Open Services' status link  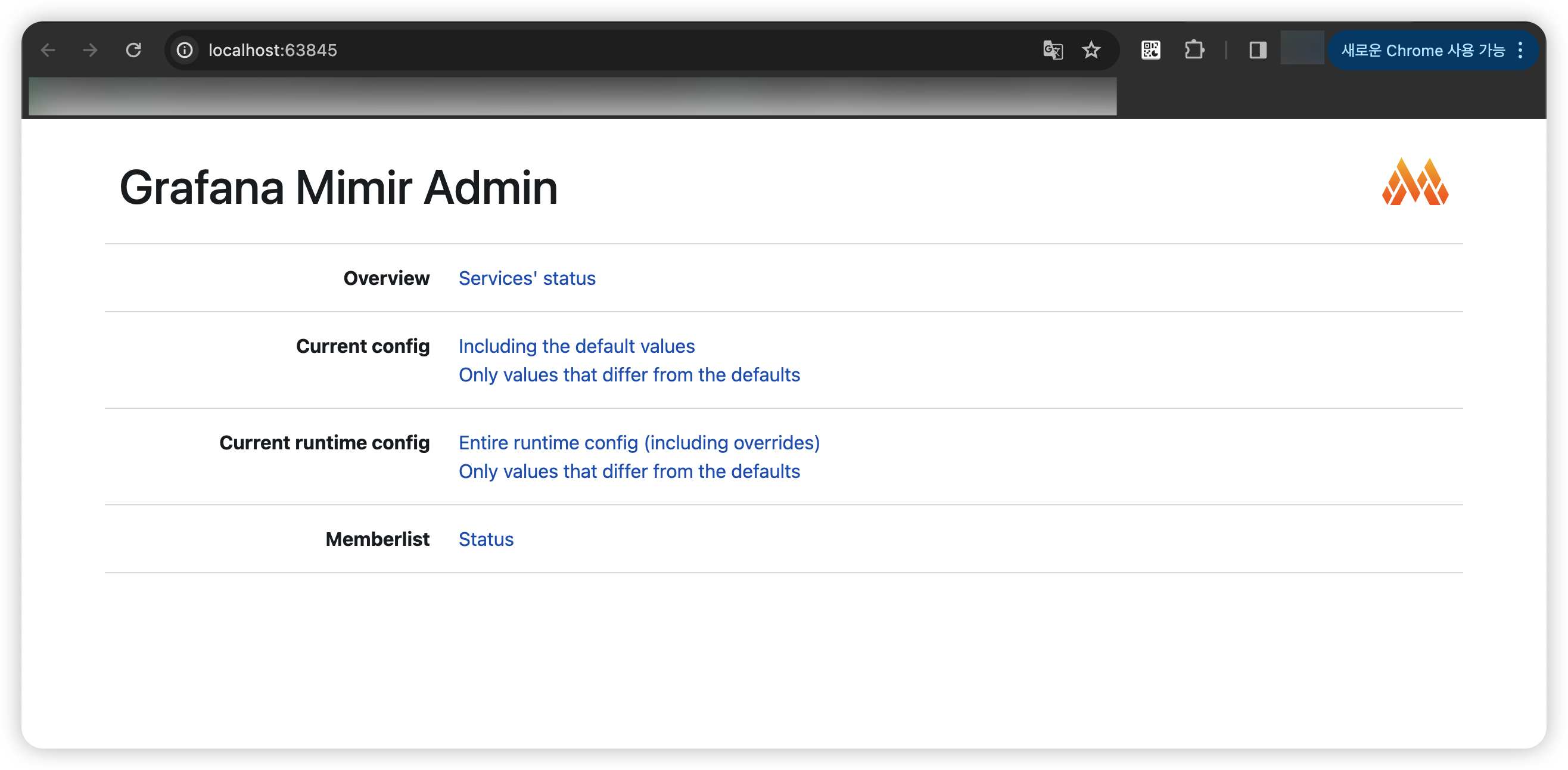527,278
